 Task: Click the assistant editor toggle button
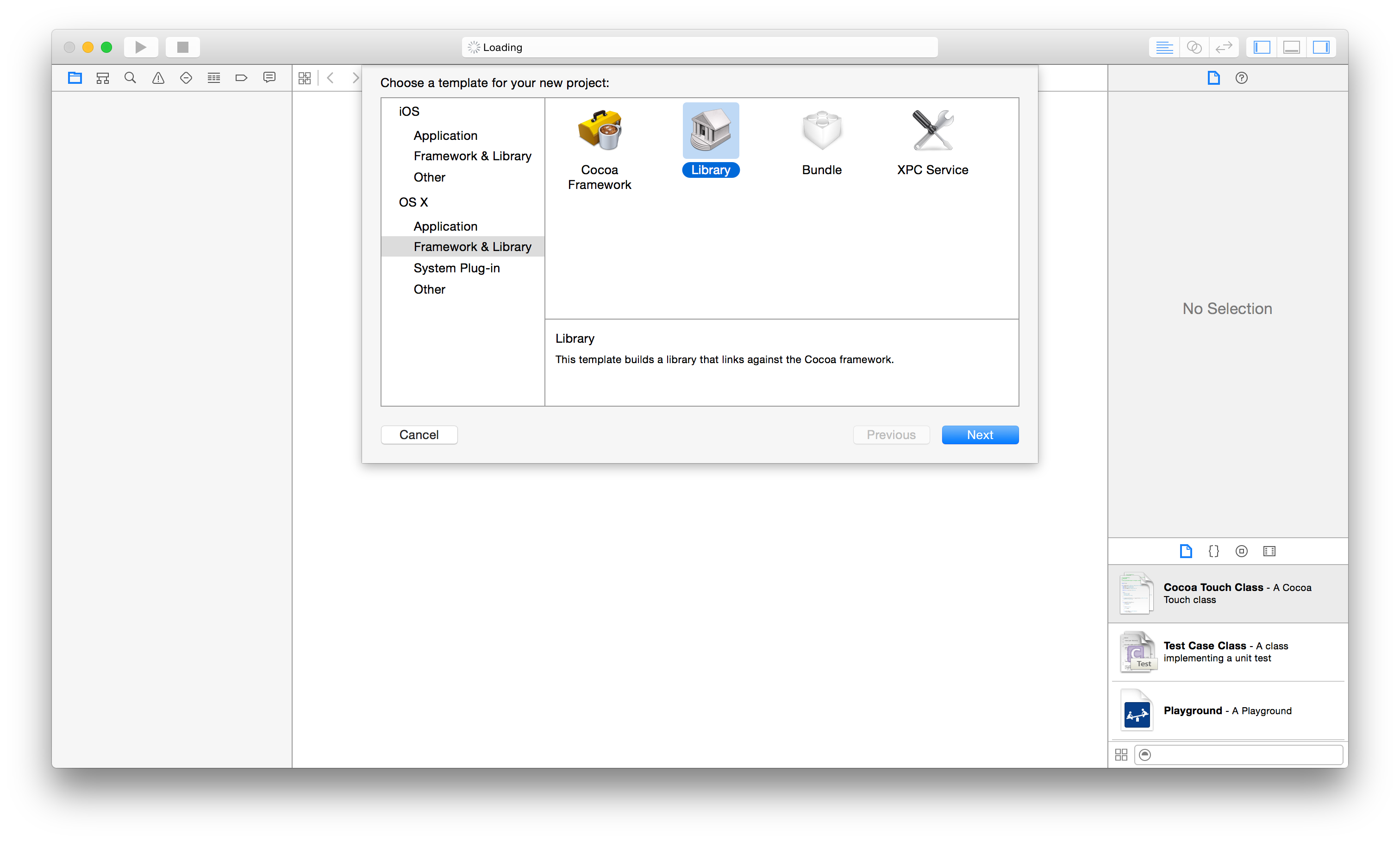point(1195,46)
